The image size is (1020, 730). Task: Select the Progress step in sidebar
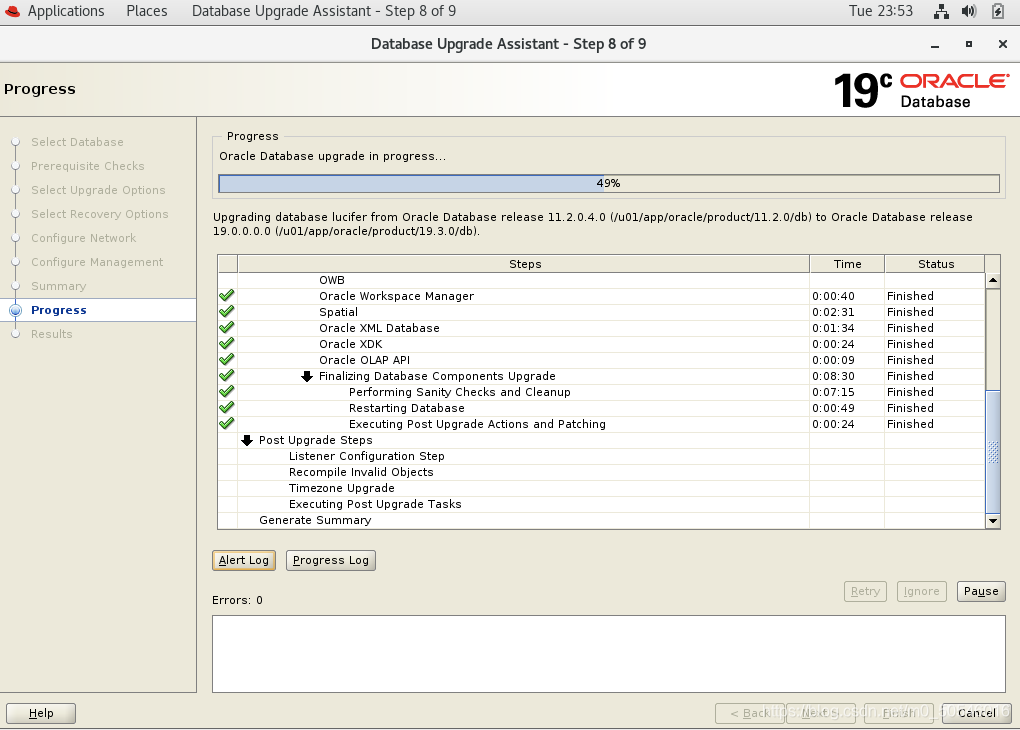click(59, 310)
